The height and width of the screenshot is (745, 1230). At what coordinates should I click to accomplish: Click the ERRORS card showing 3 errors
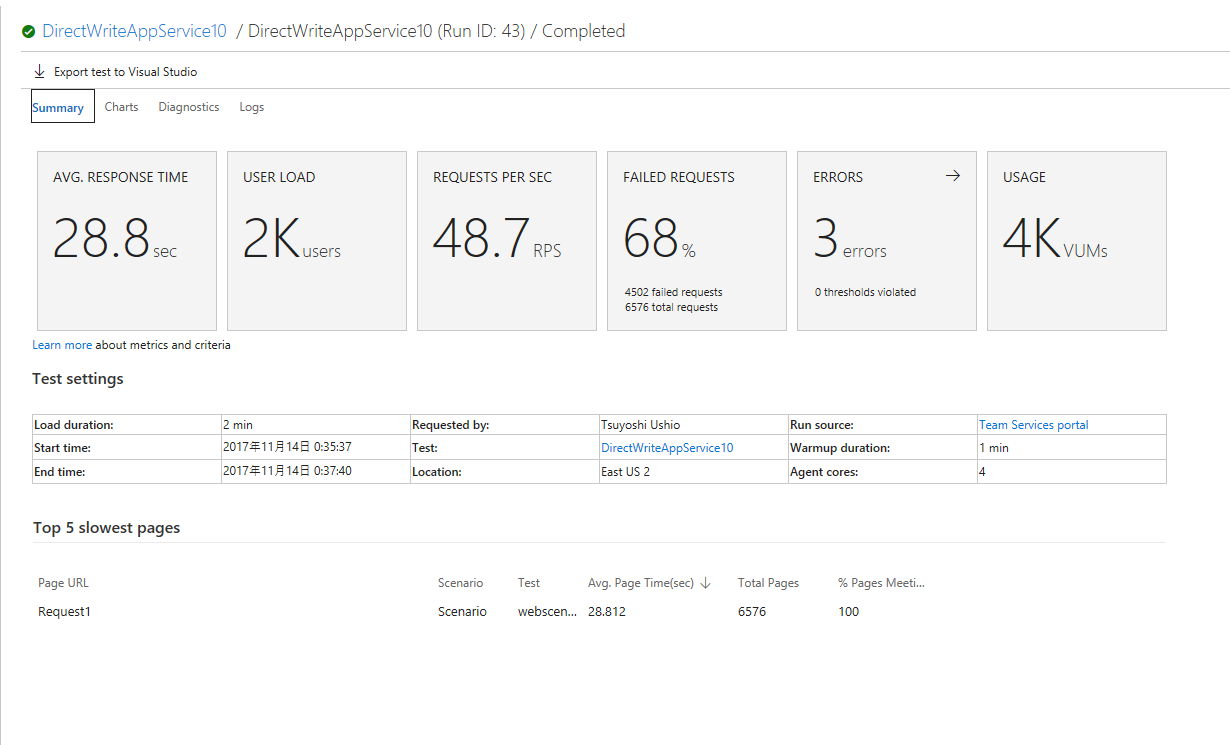(x=886, y=240)
